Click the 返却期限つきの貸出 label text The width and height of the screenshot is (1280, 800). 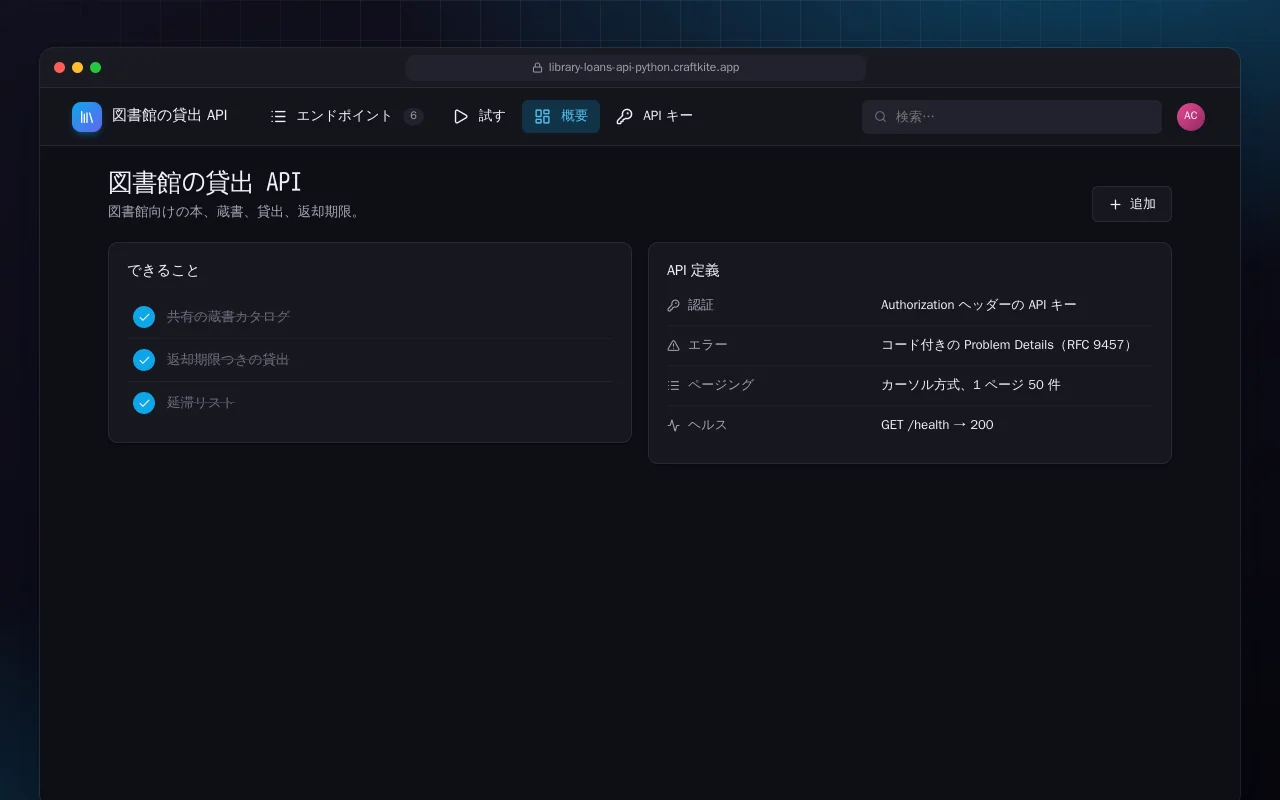tap(228, 360)
